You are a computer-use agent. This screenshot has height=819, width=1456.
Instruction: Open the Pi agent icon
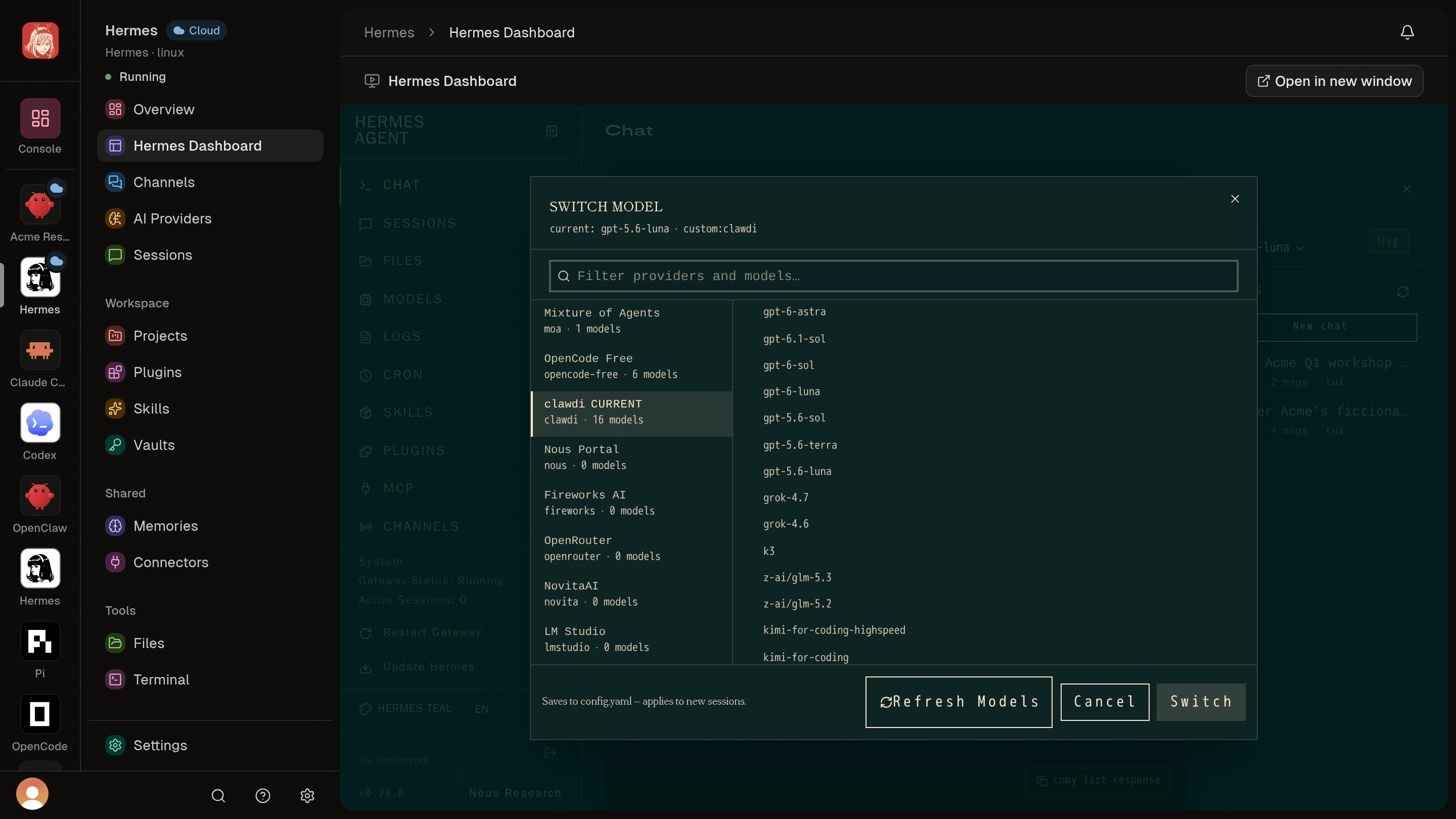pos(39,642)
